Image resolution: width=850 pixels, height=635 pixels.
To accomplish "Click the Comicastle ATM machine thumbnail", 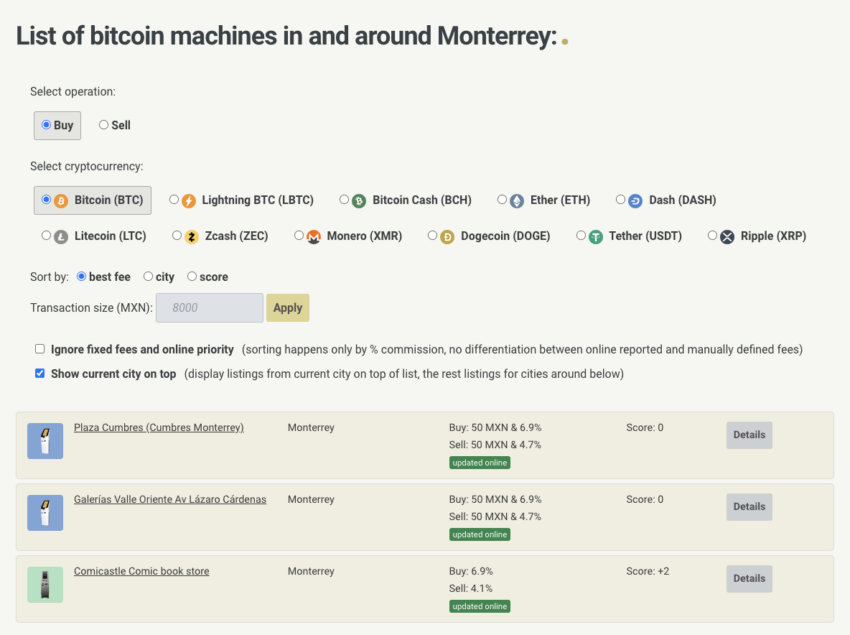I will [45, 585].
